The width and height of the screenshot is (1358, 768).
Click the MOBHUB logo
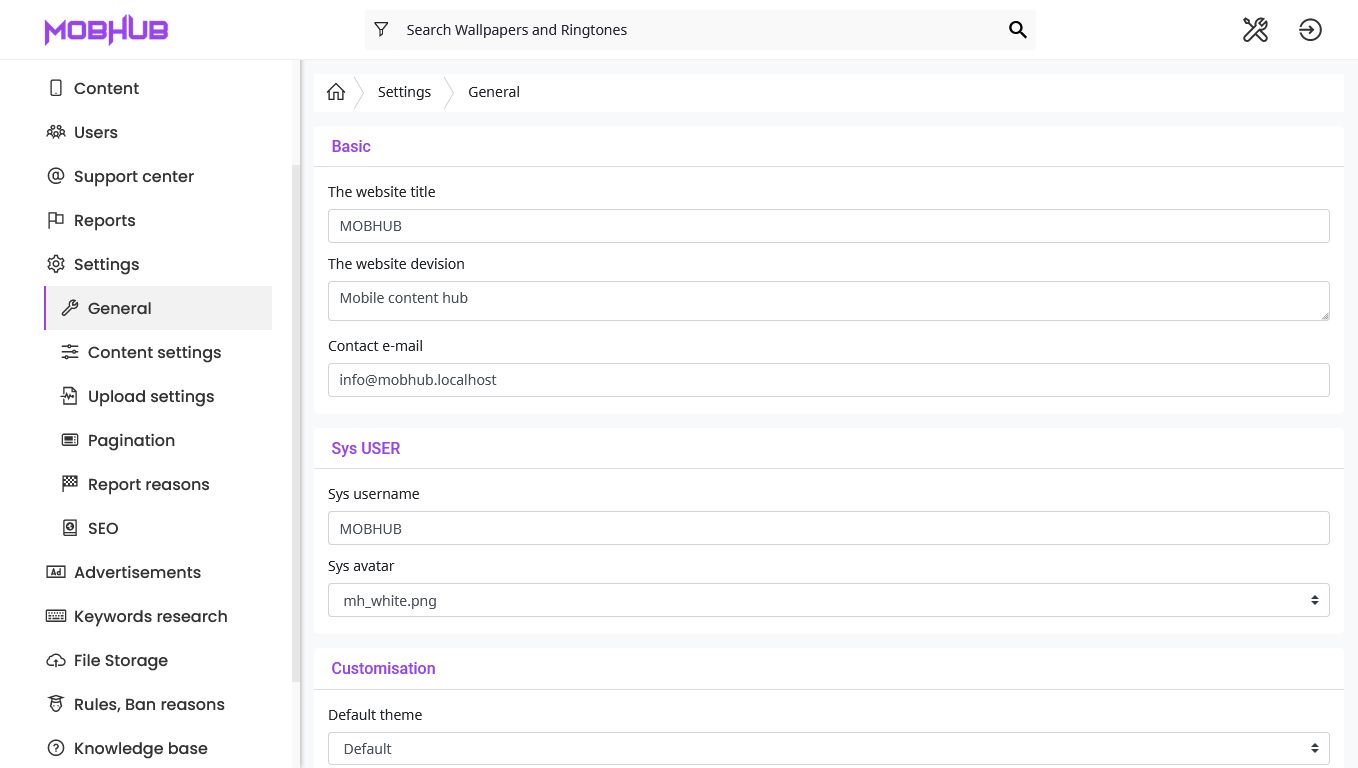coord(106,30)
